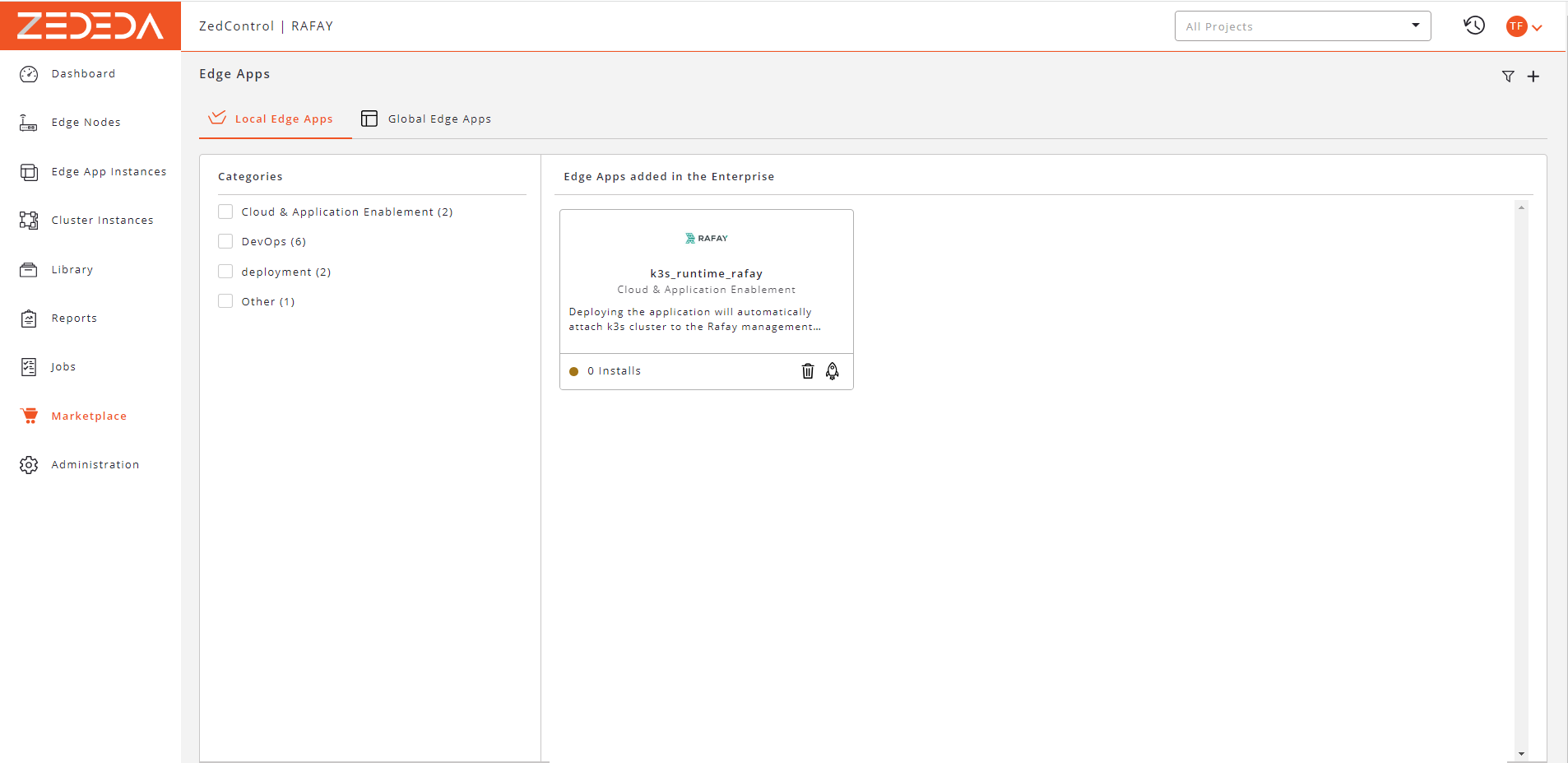Click the Library box icon
The width and height of the screenshot is (1568, 763).
click(29, 270)
